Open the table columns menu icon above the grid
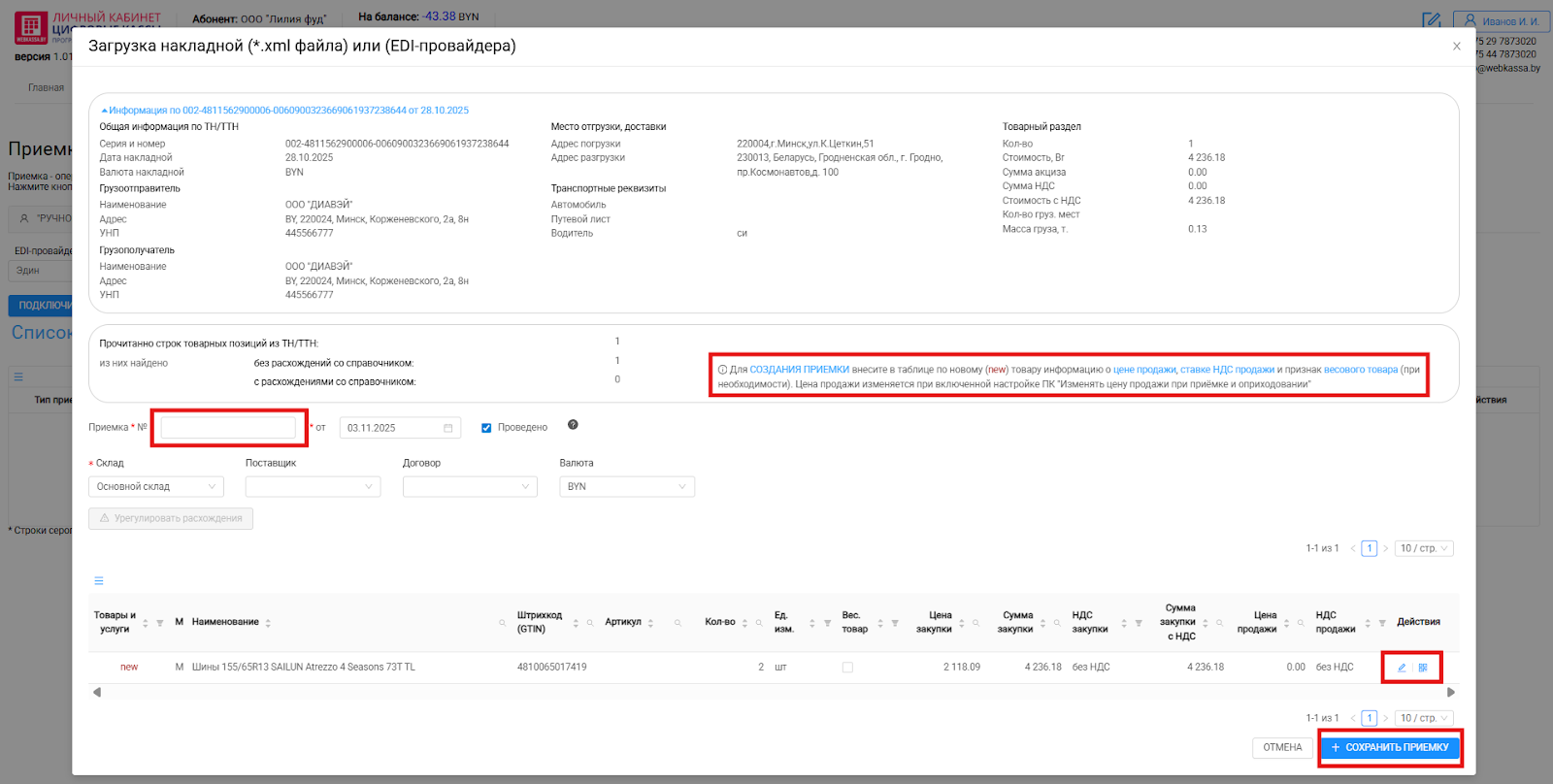Image resolution: width=1553 pixels, height=784 pixels. [98, 581]
